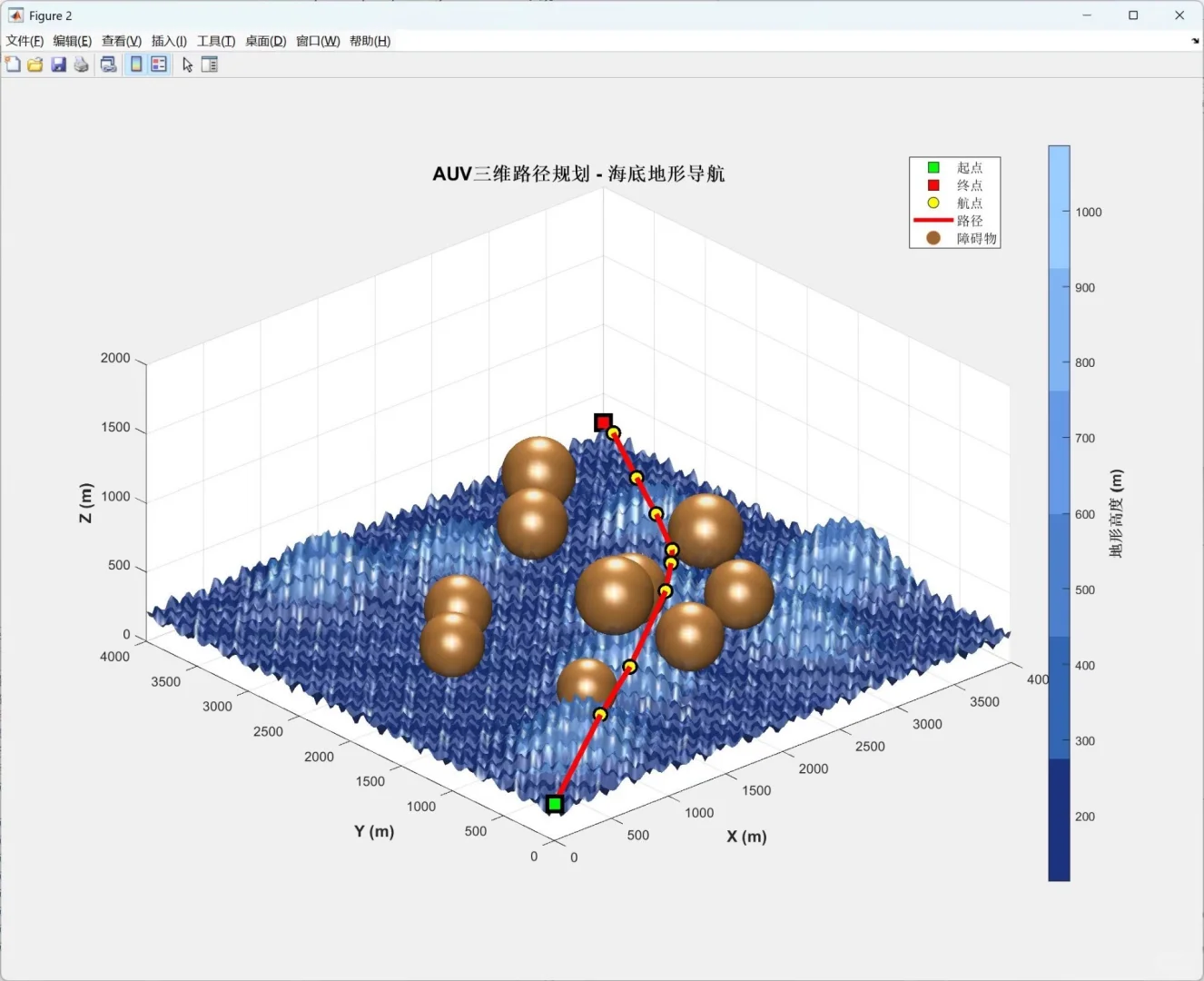Open the 窗口(W) menu

[318, 41]
